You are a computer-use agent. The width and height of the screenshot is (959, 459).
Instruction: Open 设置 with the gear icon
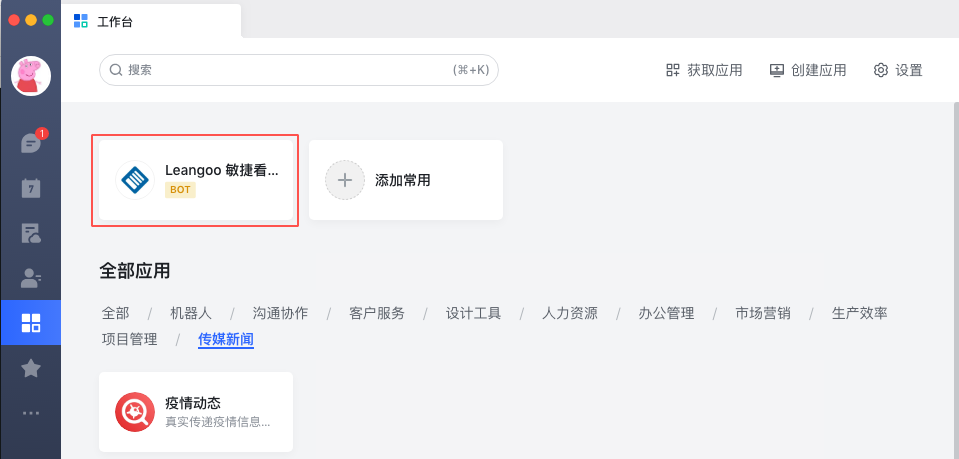tap(898, 70)
